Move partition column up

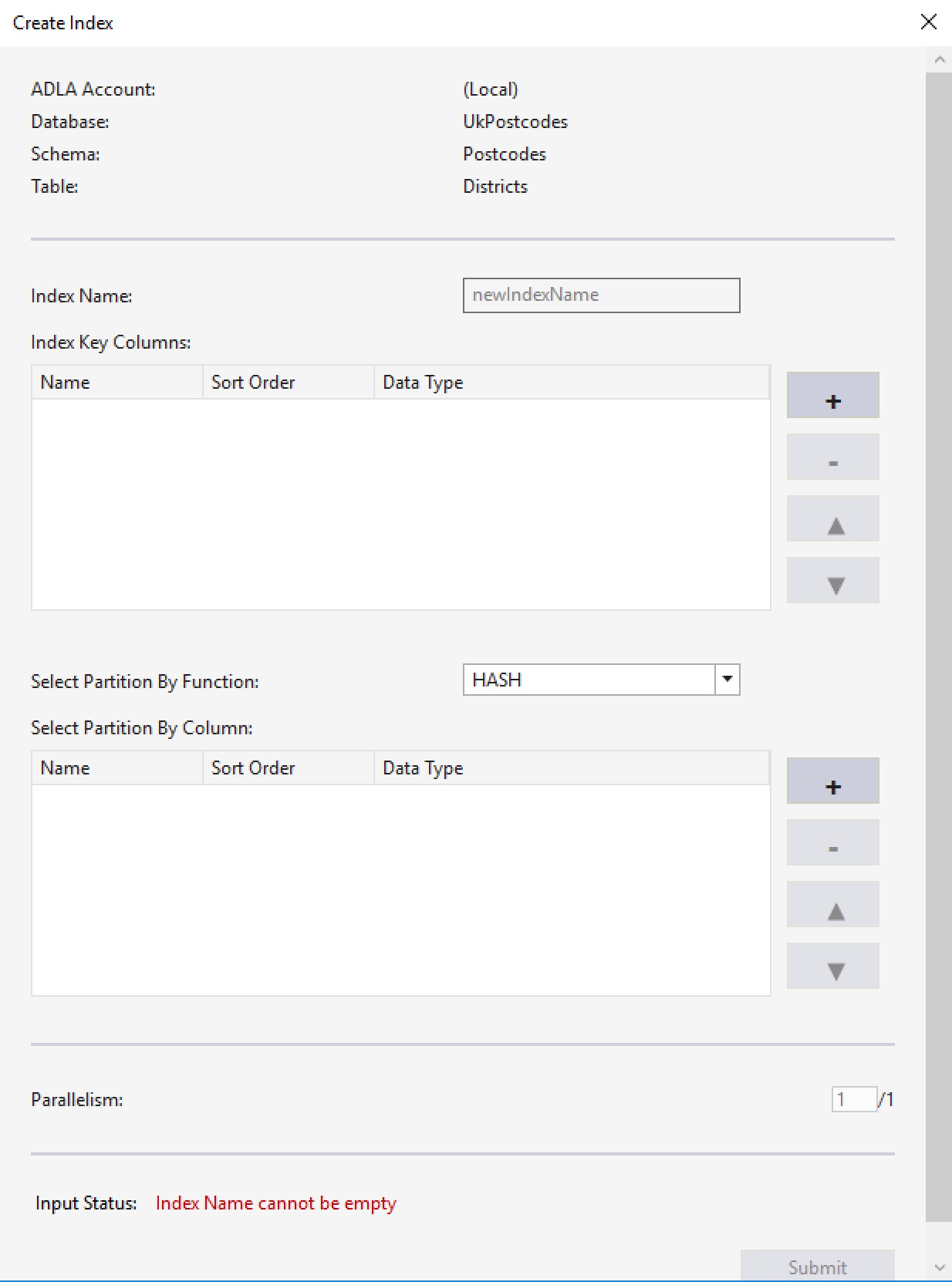832,904
